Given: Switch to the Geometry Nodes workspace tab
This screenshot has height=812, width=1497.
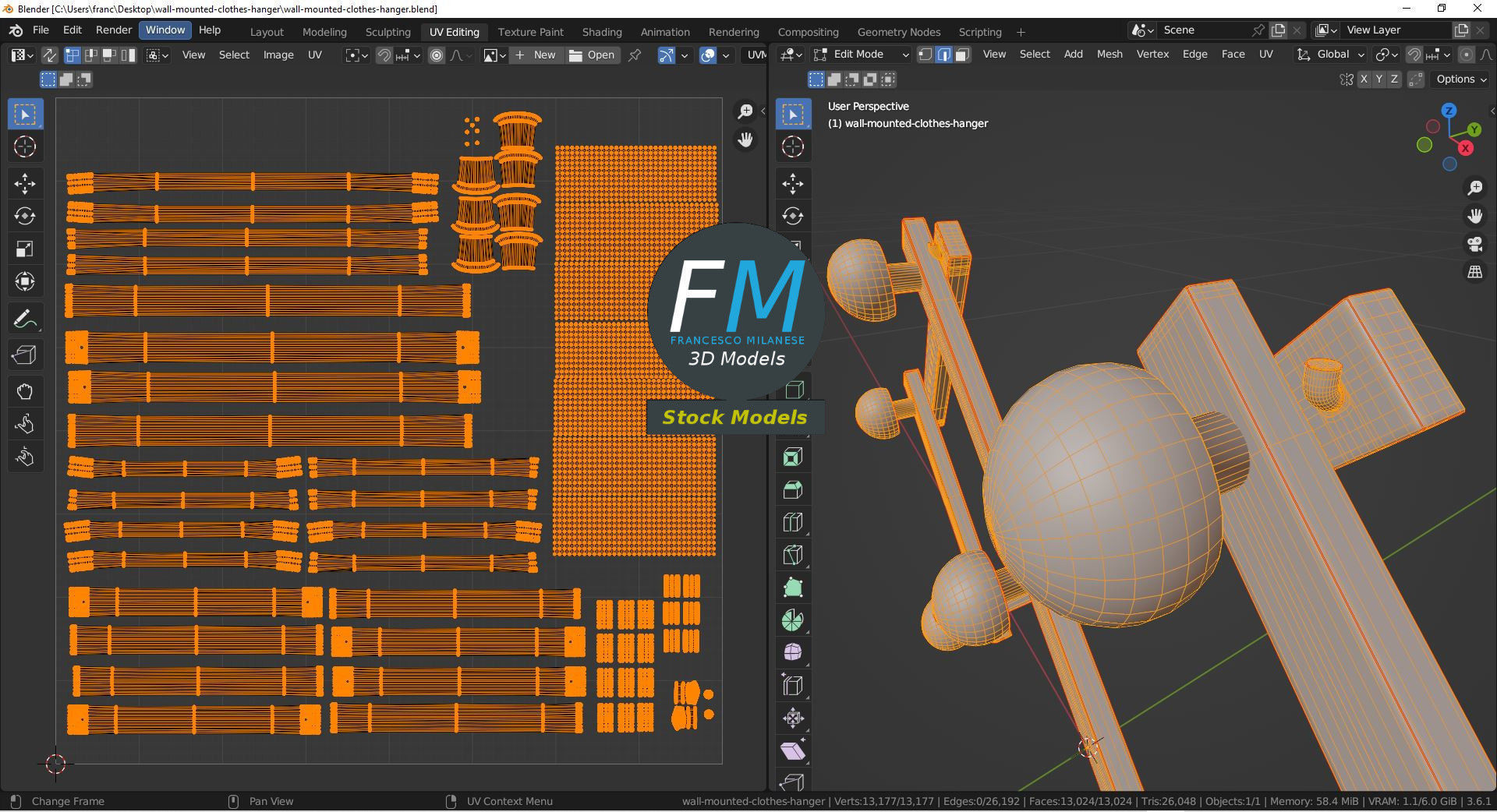Looking at the screenshot, I should [899, 32].
